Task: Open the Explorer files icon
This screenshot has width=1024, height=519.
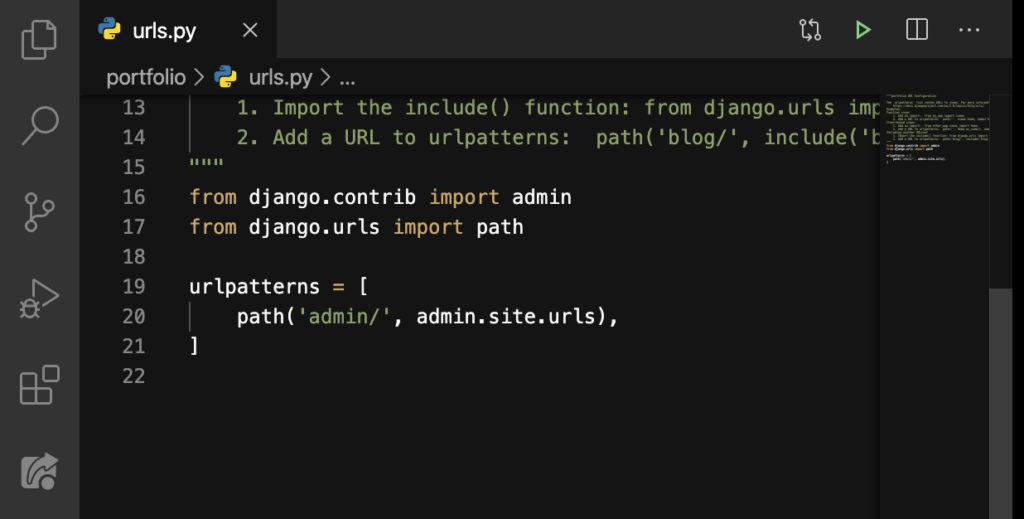Action: coord(39,39)
